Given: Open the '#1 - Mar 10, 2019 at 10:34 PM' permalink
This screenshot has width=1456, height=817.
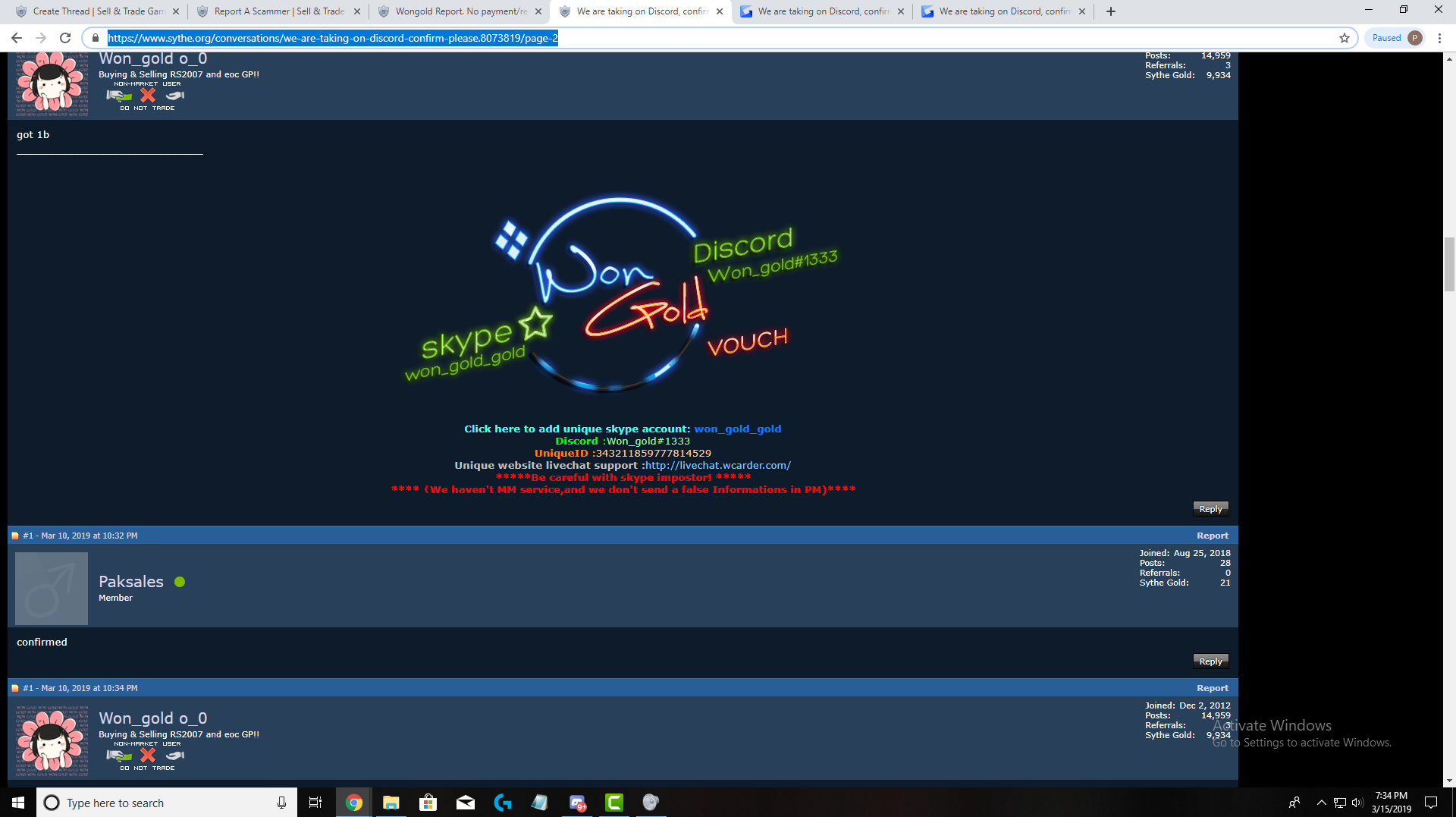Looking at the screenshot, I should tap(80, 688).
